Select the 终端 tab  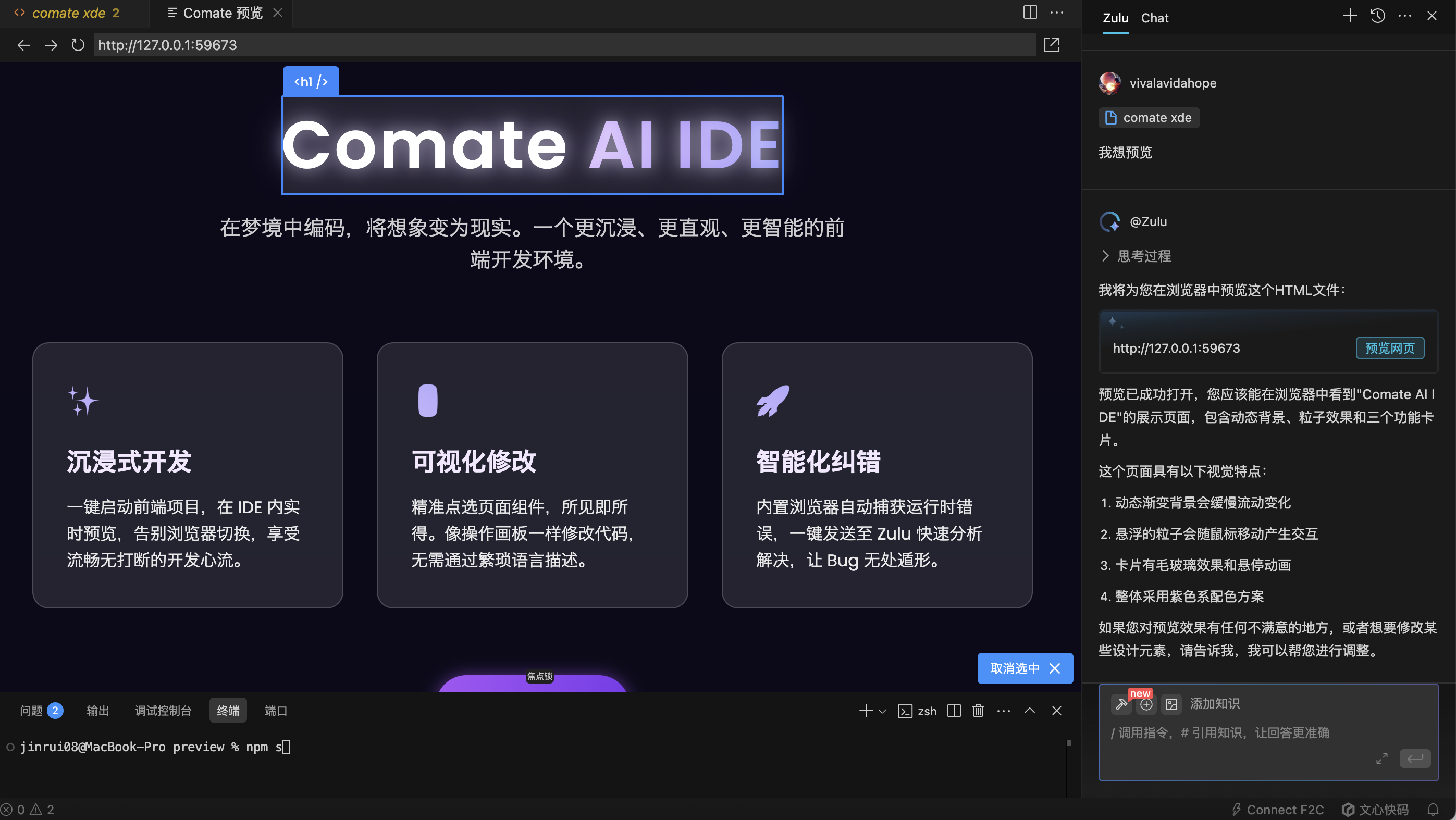[228, 711]
